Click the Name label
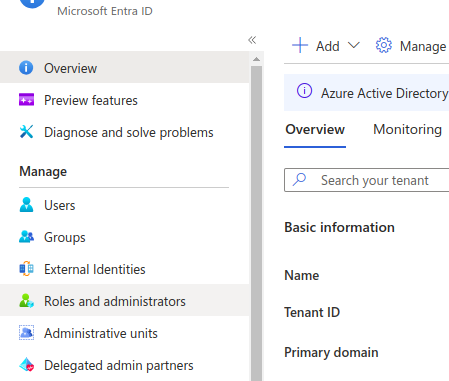Screen dimensions: 449x381 (x=302, y=275)
